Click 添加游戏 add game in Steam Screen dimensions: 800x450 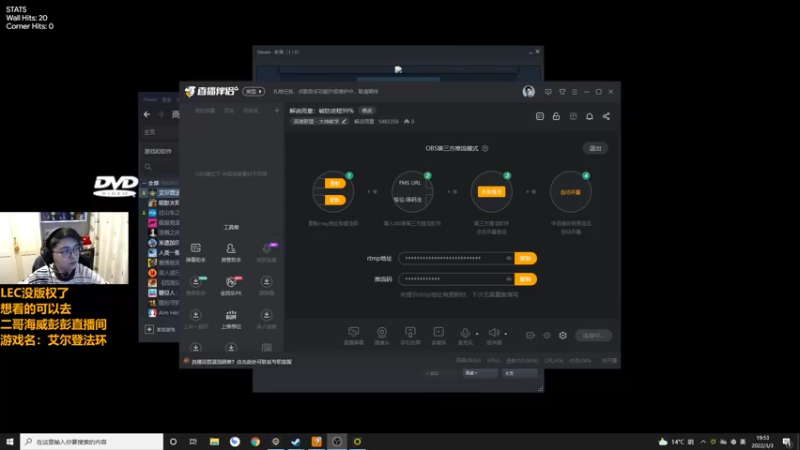161,330
